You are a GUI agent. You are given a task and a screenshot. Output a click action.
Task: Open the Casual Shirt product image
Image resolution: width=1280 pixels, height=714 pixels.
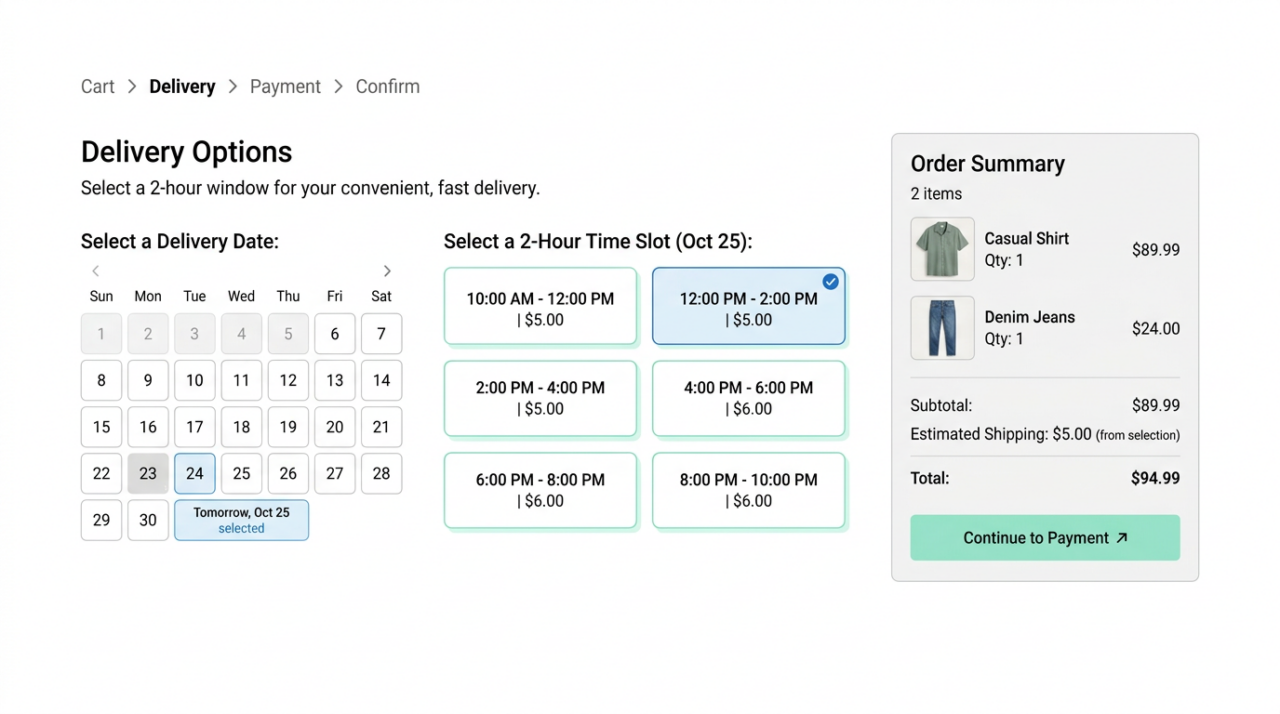[942, 249]
